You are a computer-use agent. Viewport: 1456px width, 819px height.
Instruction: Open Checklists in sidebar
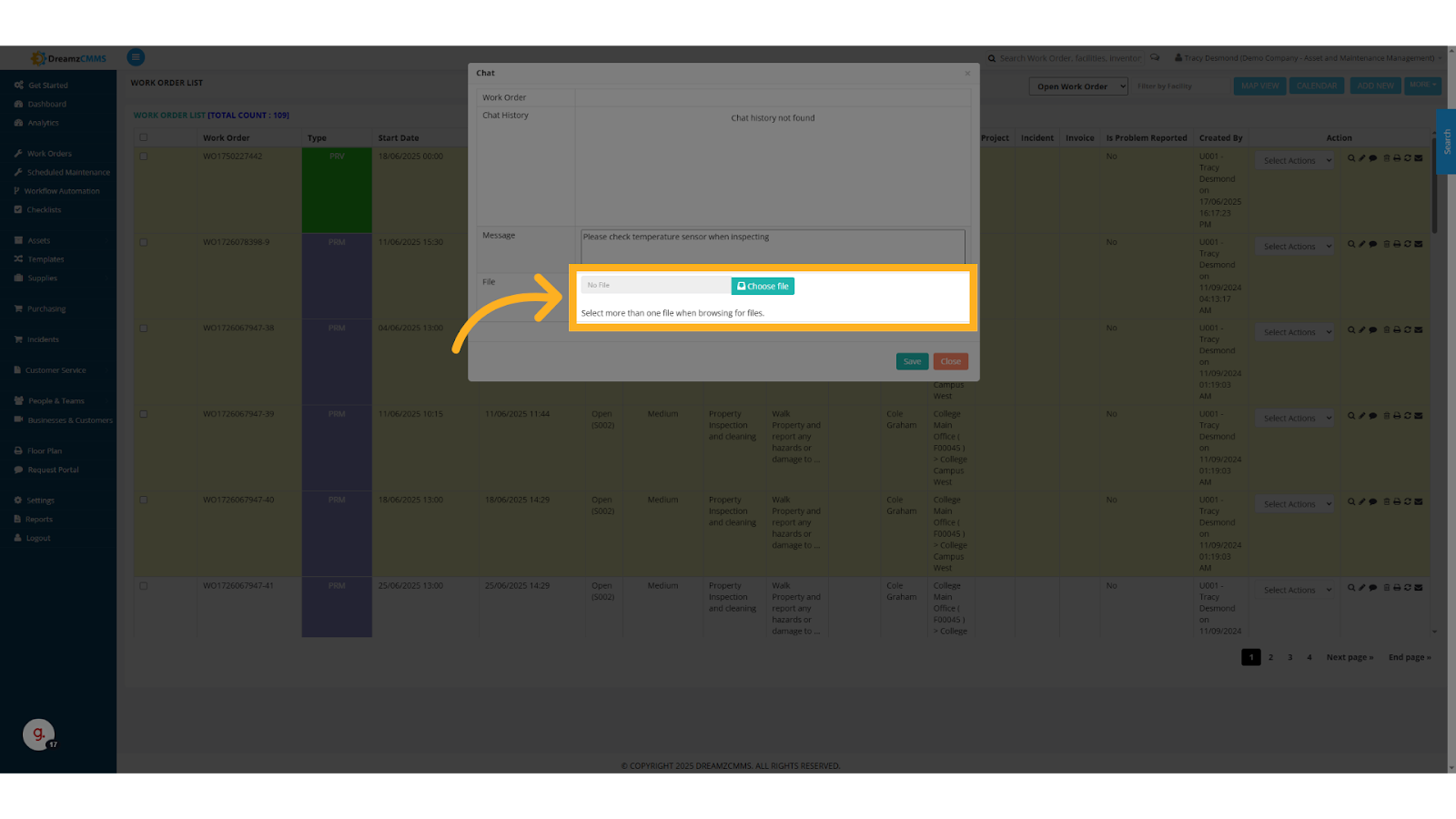tap(37, 210)
